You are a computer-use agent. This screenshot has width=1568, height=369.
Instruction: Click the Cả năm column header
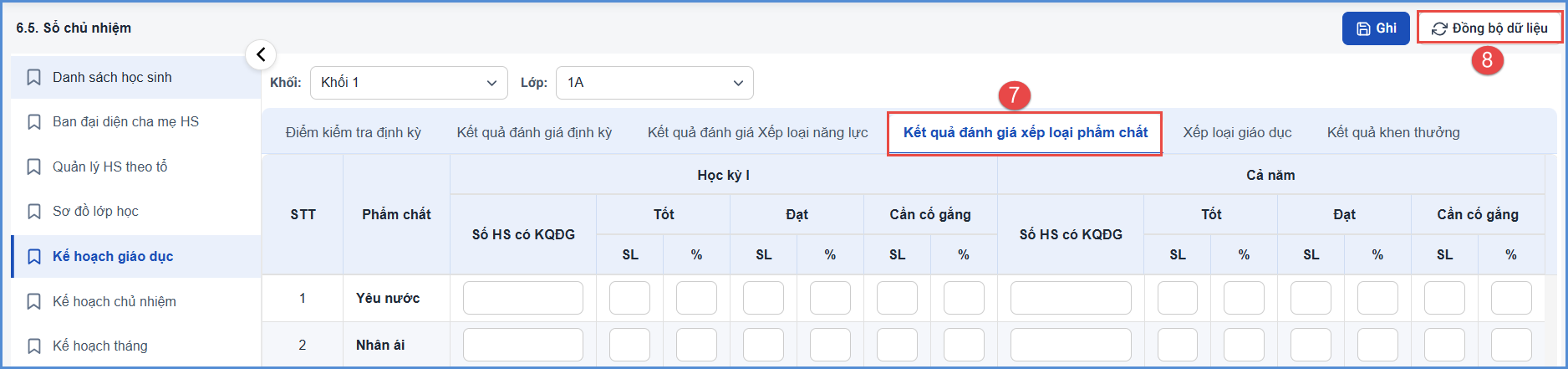click(1270, 175)
